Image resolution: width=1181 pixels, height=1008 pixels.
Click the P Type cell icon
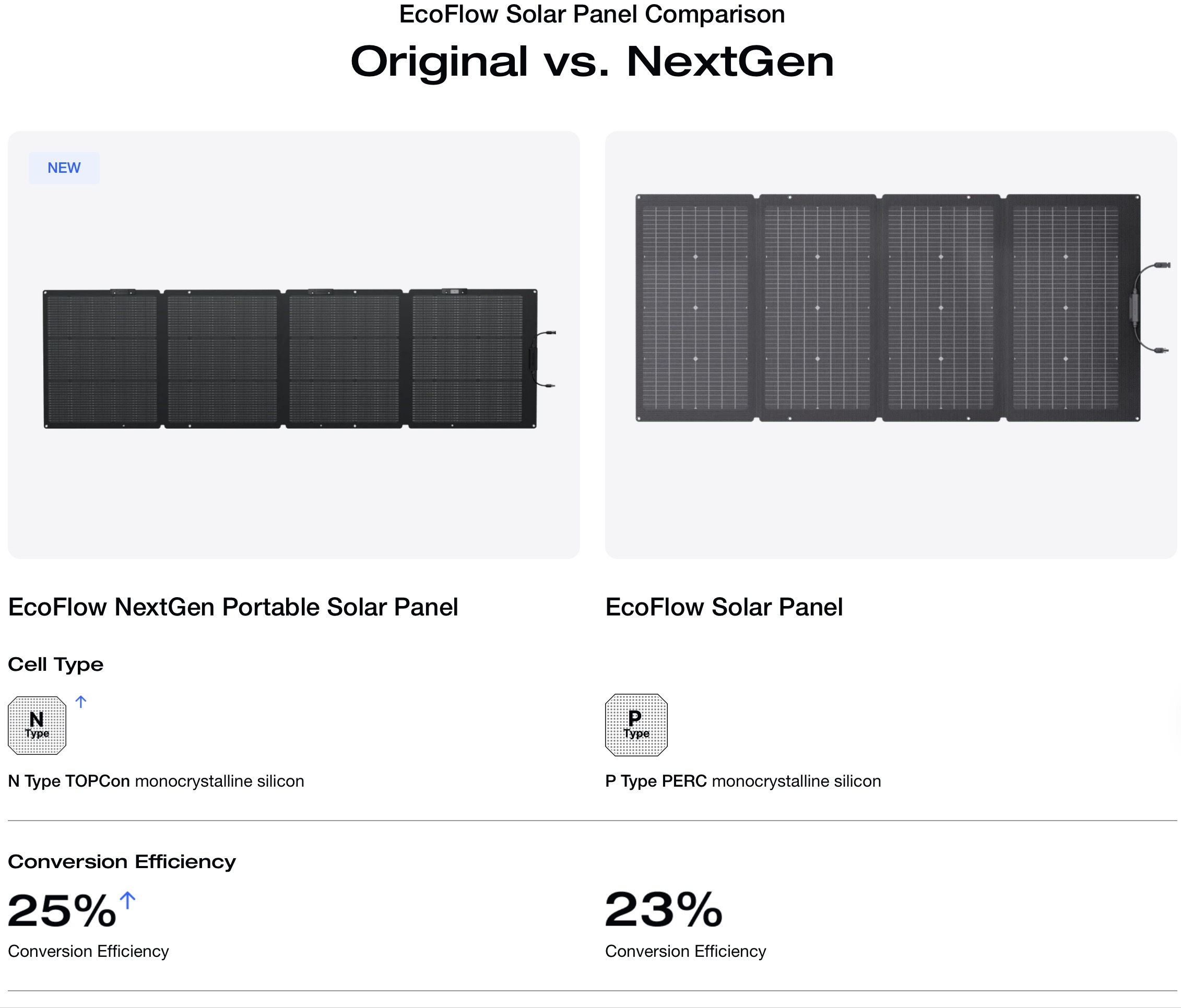(636, 725)
